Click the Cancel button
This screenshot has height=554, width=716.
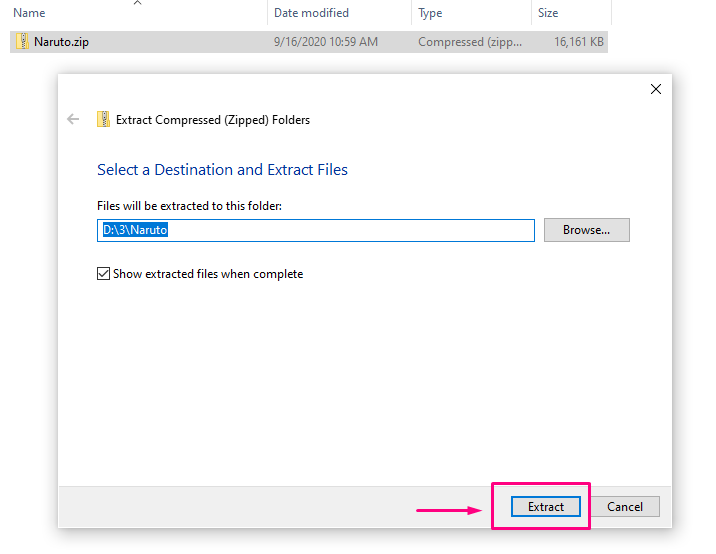(625, 507)
